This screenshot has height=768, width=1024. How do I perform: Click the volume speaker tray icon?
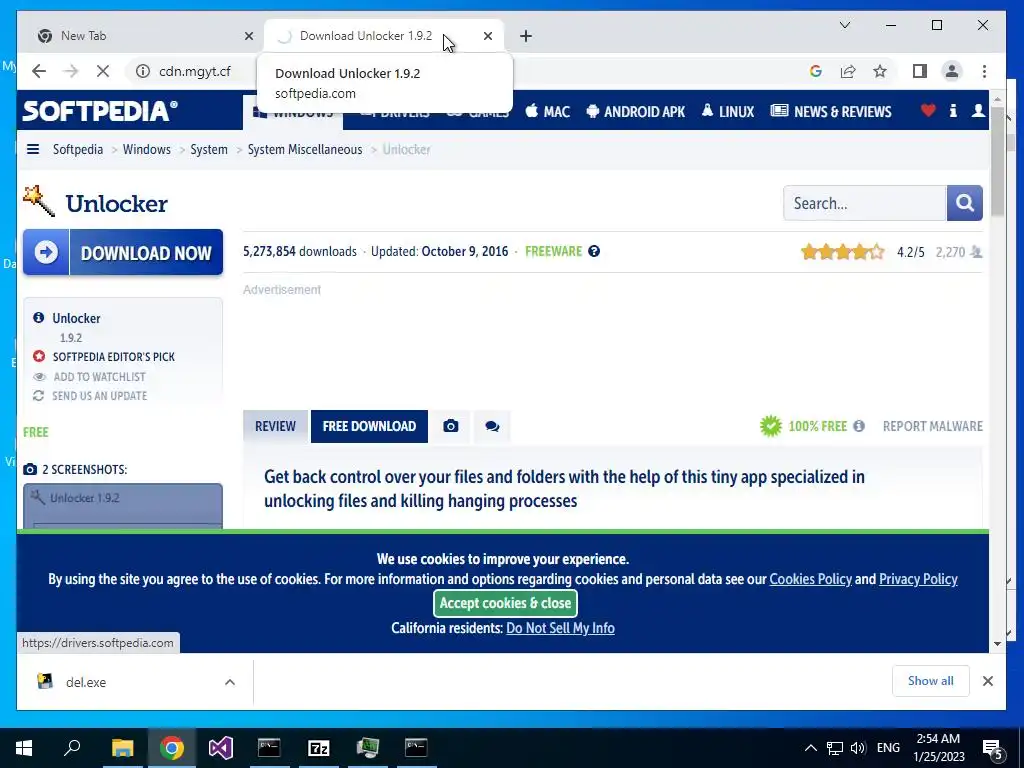tap(857, 748)
